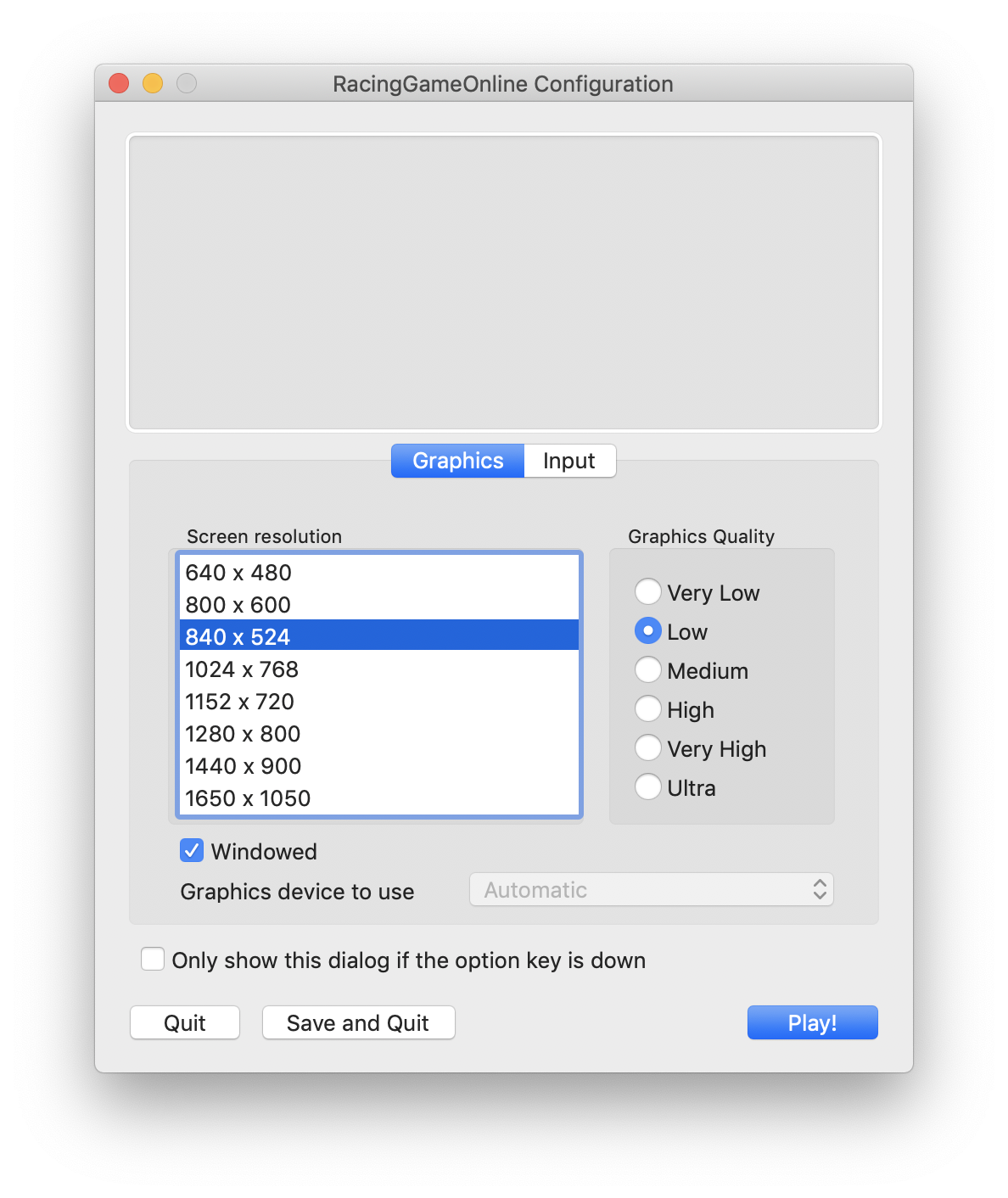Set graphics quality to High
This screenshot has height=1198, width=1008.
coord(648,708)
